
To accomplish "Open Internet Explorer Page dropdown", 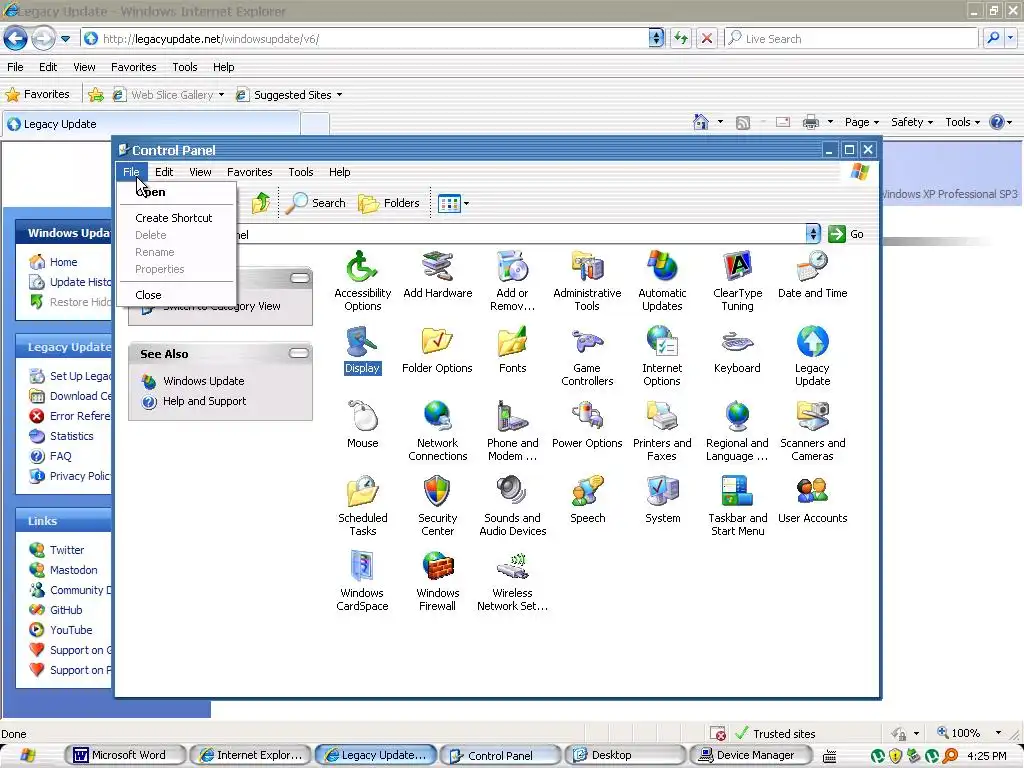I will (861, 122).
